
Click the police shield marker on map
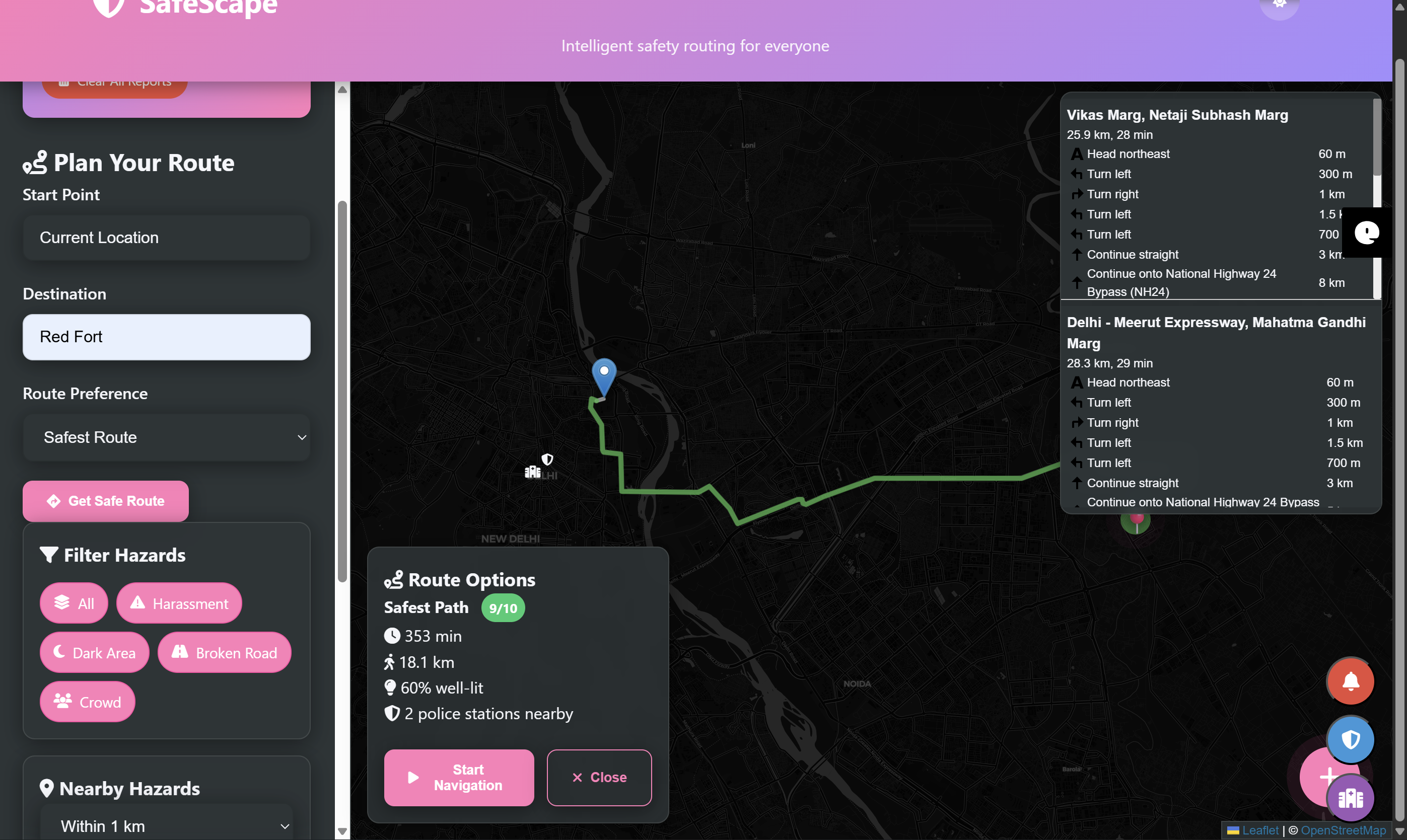pos(547,459)
